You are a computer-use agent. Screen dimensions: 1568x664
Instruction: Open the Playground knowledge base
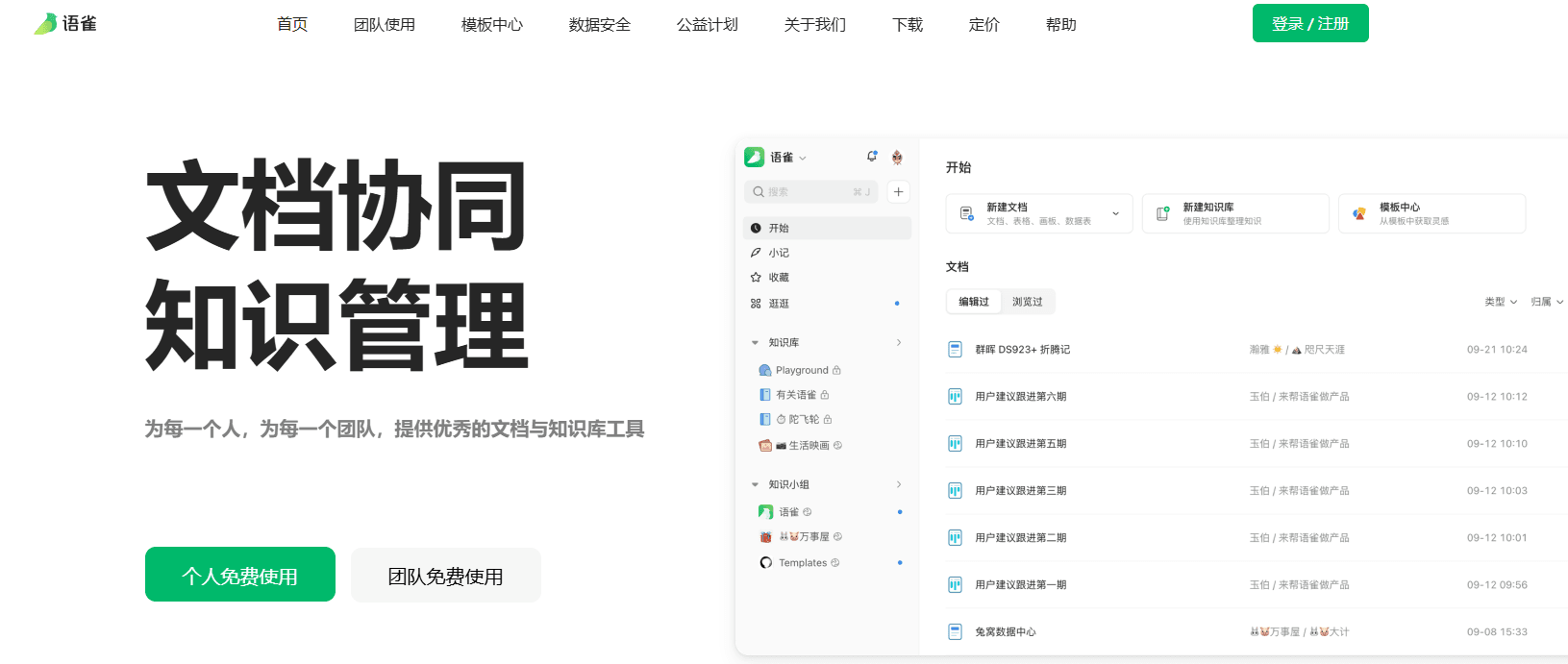pos(800,370)
